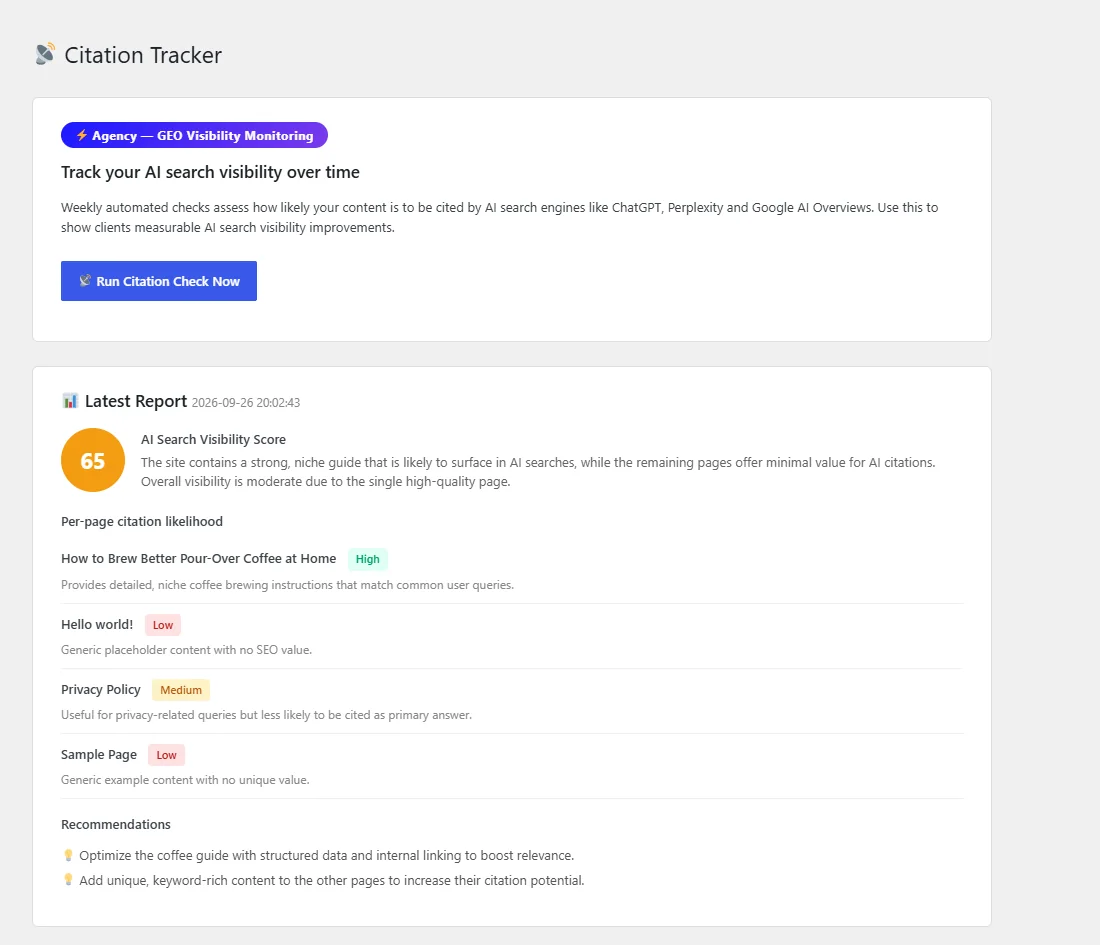The width and height of the screenshot is (1100, 945).
Task: Click the satellite icon beside Citation Tracker
Action: tap(46, 54)
